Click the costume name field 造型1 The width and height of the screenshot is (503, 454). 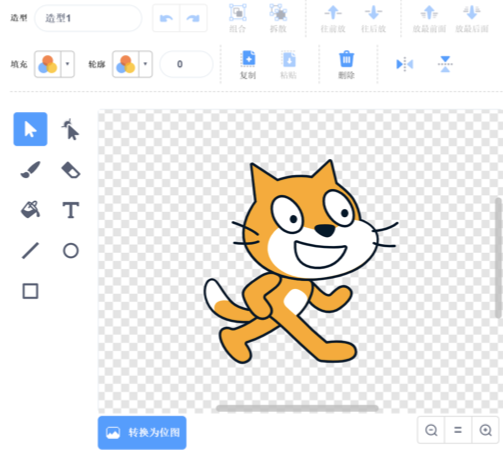(x=88, y=18)
